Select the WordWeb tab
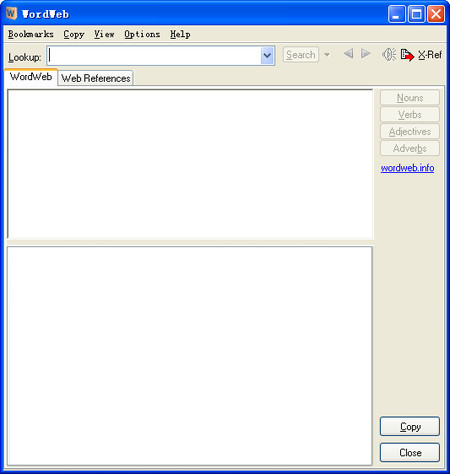The height and width of the screenshot is (474, 450). pos(31,77)
